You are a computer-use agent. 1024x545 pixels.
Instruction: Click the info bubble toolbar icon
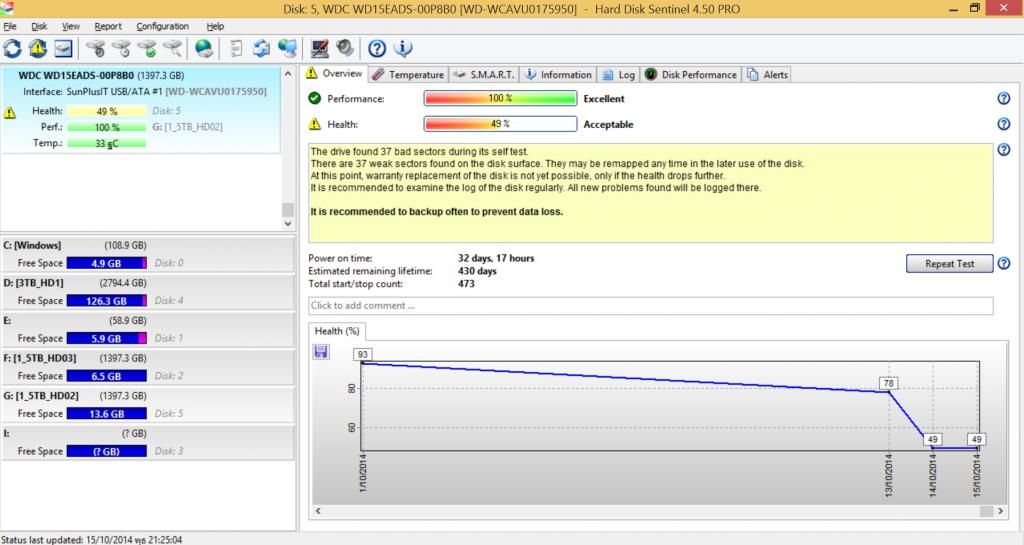[403, 48]
